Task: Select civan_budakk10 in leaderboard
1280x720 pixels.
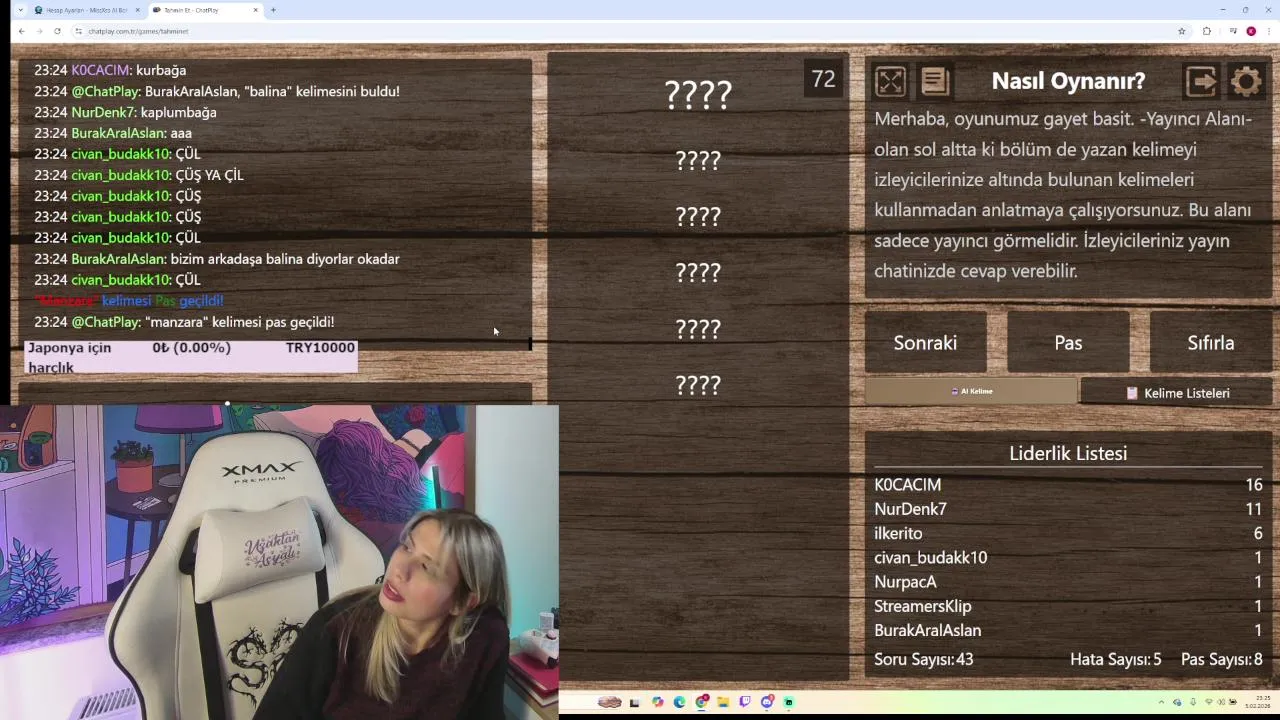Action: (1068, 557)
